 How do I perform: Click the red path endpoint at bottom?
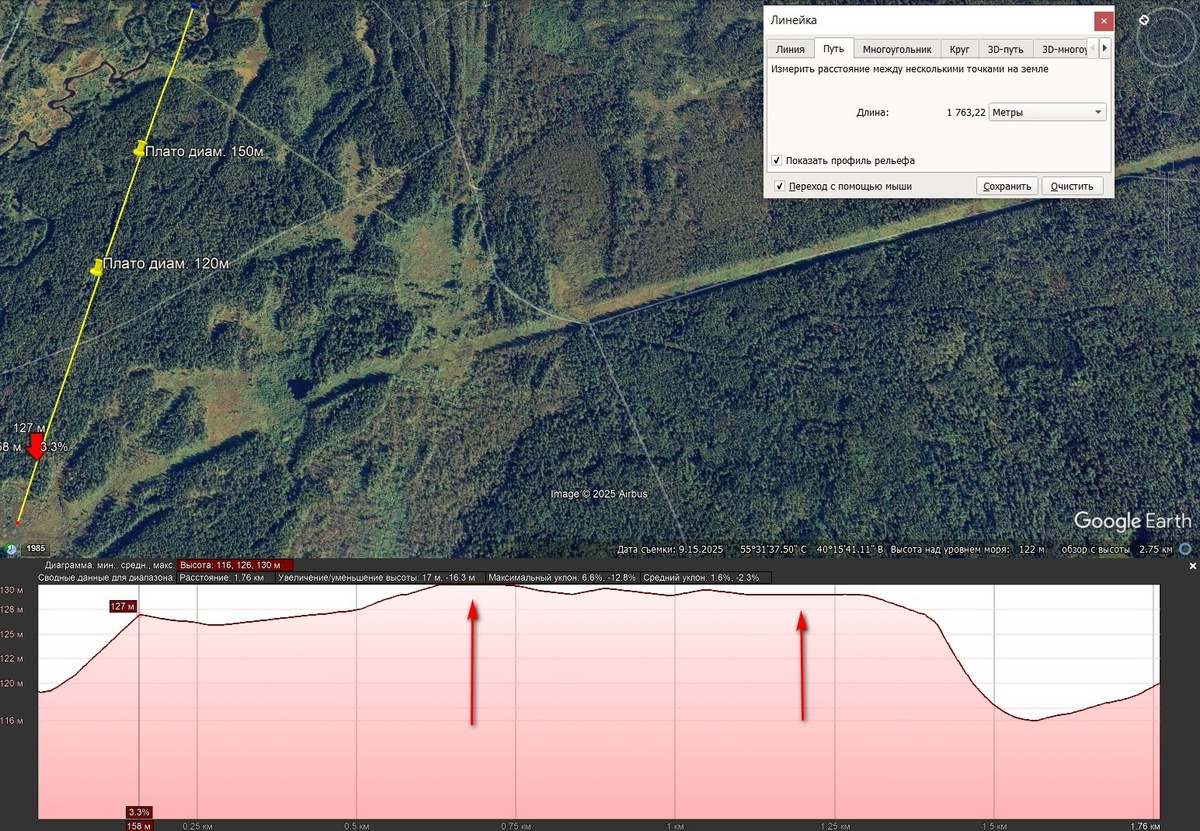point(18,521)
